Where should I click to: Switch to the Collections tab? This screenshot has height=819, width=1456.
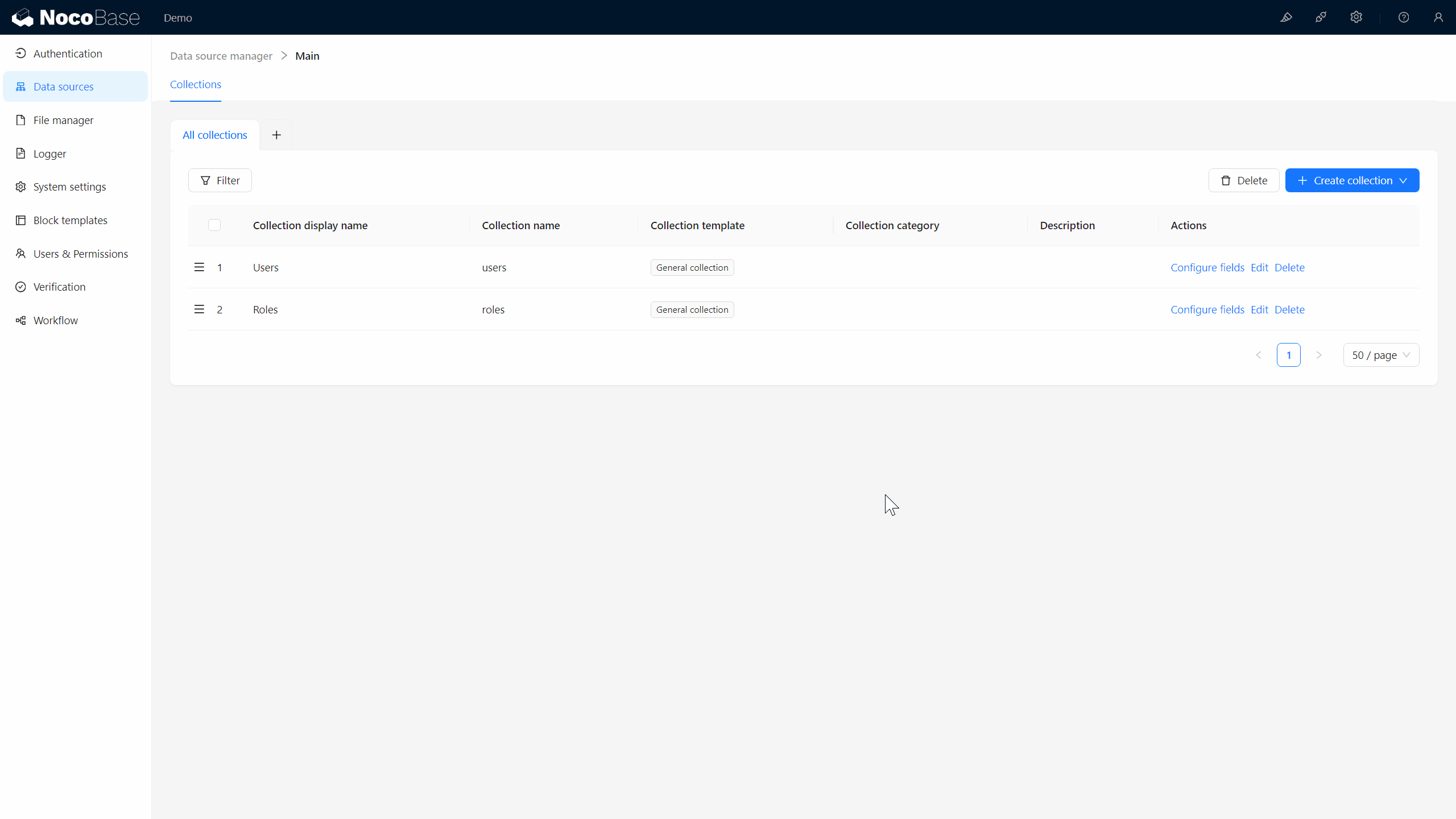pos(196,84)
